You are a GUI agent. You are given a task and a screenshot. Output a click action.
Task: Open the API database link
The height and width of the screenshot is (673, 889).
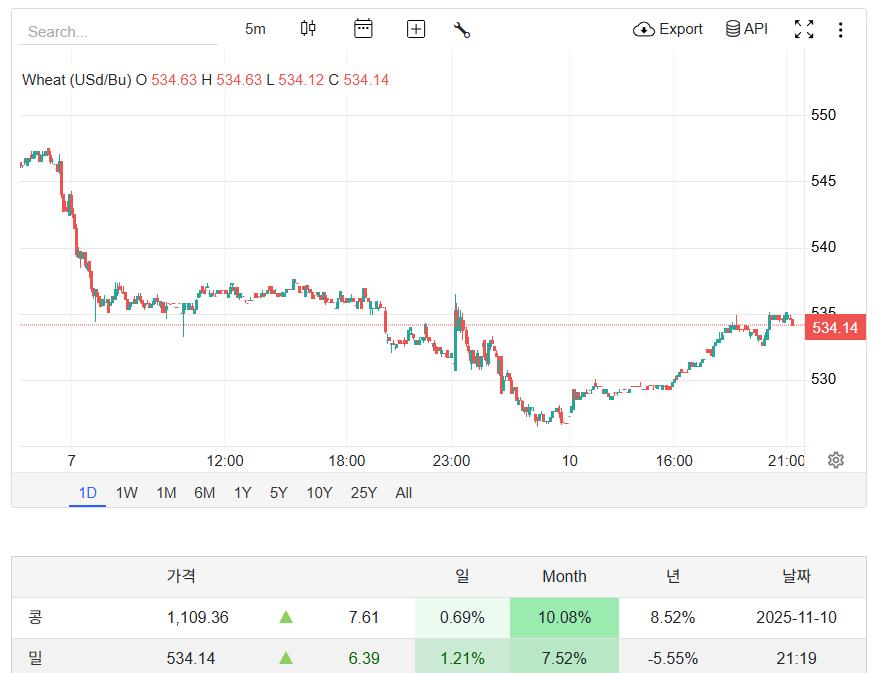(746, 29)
